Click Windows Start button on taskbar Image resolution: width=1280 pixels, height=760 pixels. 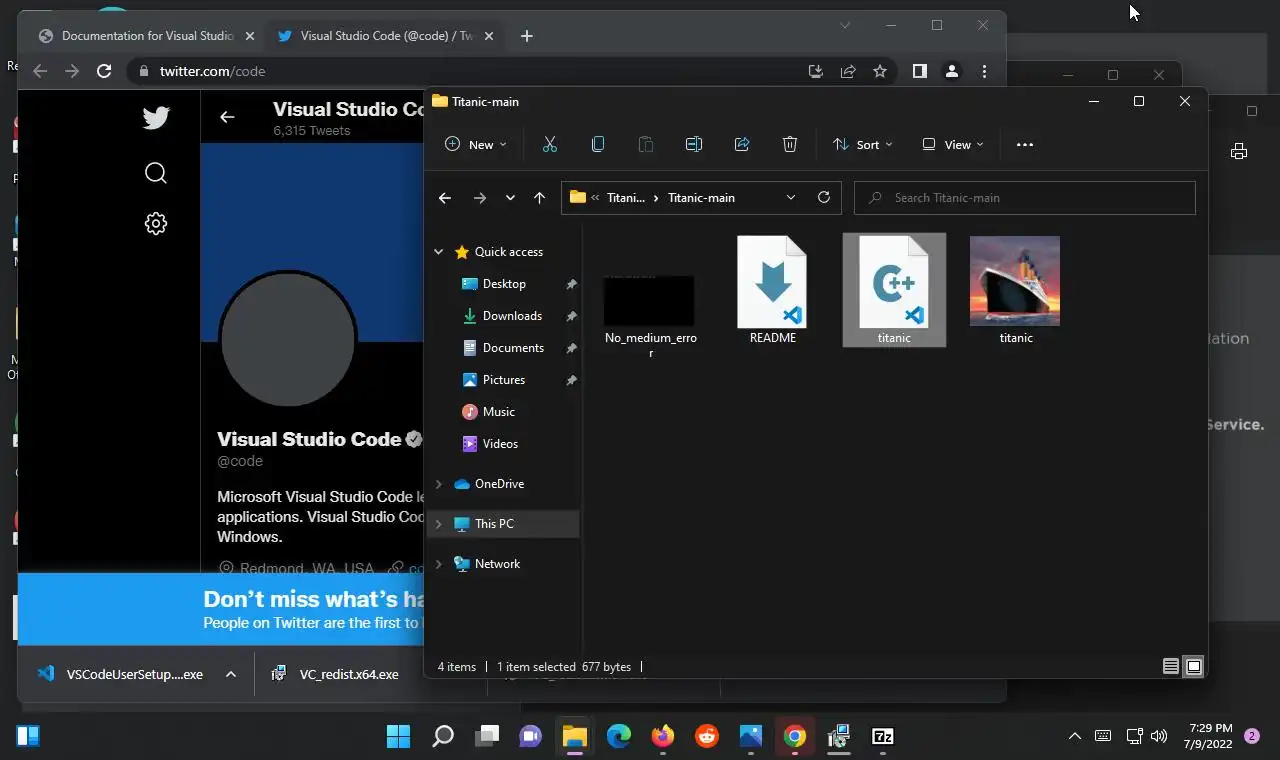pos(398,737)
